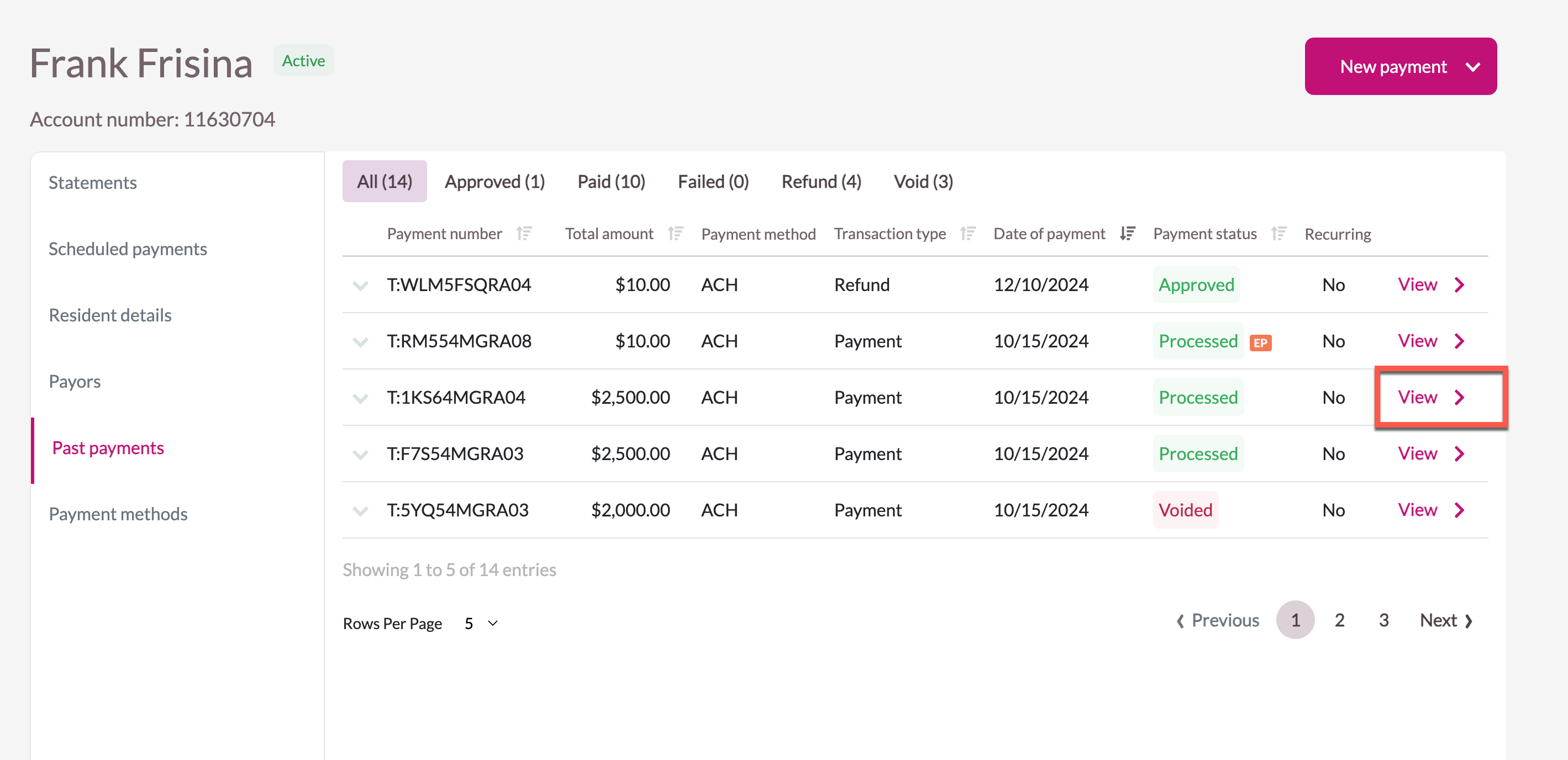Click arrow beside View for T:5YQ54MGRA03
1568x760 pixels.
[1459, 510]
